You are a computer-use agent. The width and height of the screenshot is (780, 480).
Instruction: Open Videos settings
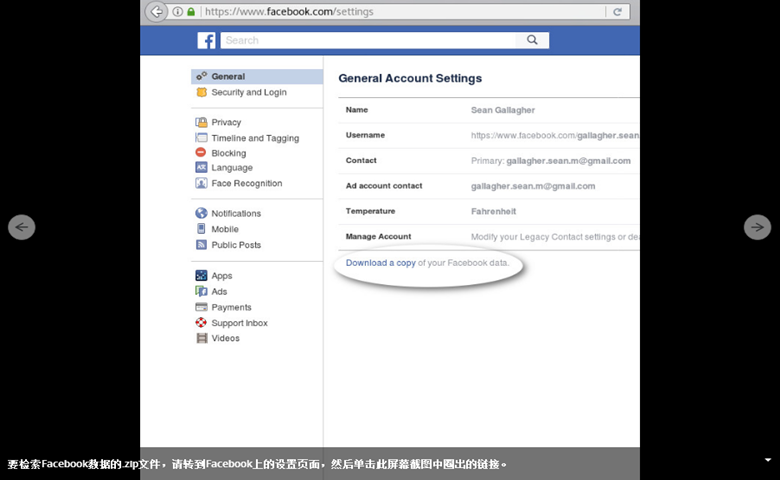pyautogui.click(x=225, y=338)
